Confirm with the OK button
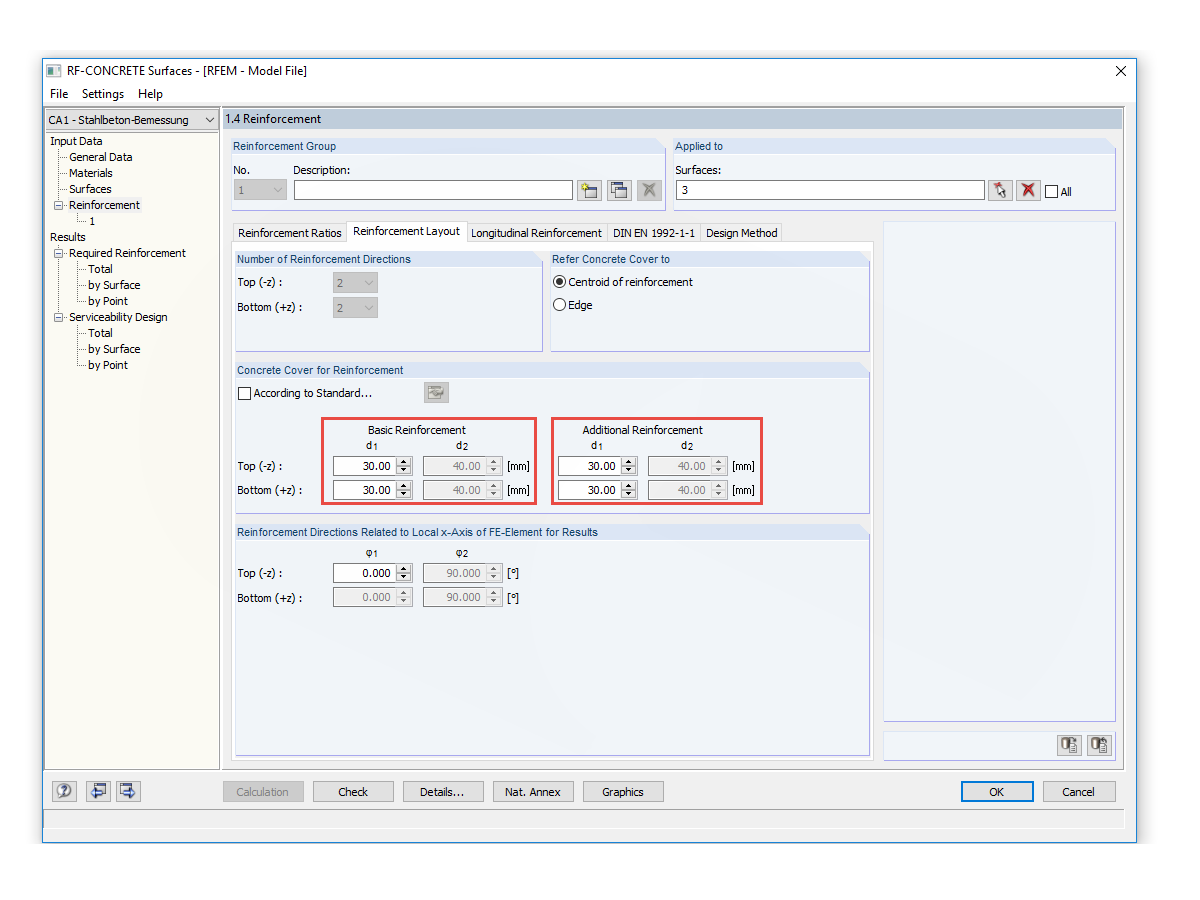This screenshot has height=900, width=1200. 997,792
